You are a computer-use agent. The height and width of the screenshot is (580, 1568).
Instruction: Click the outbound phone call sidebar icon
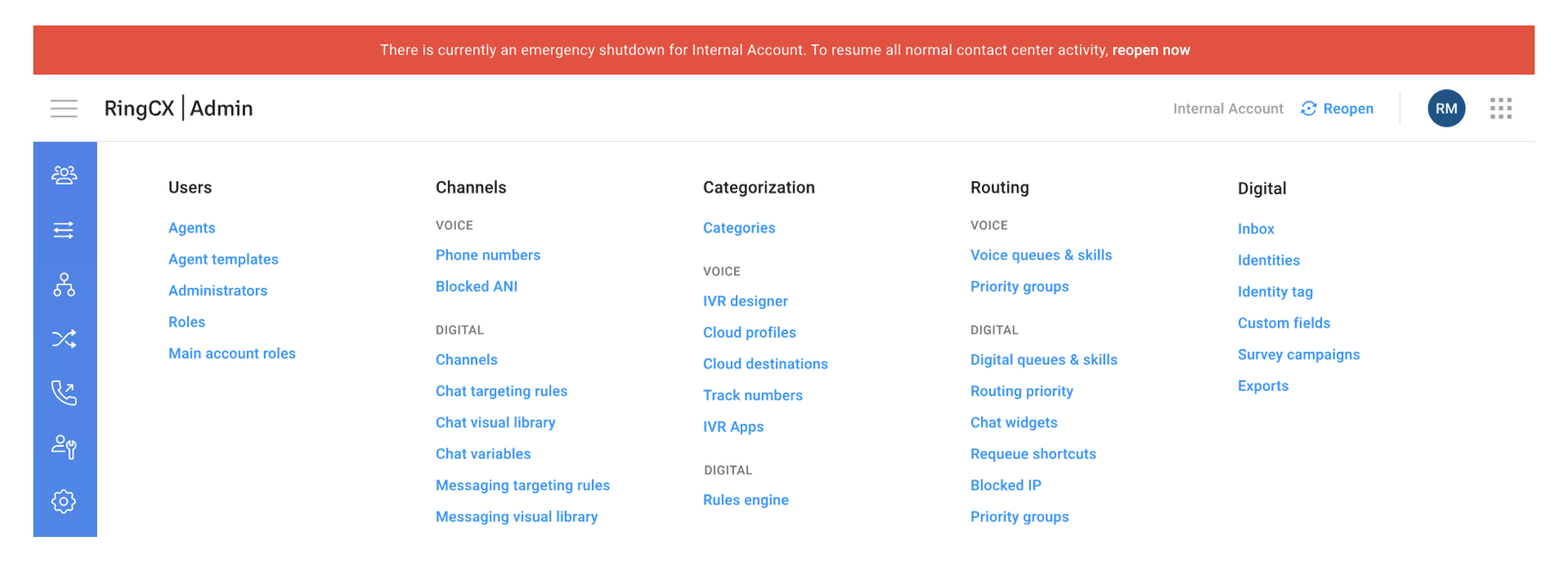point(64,393)
